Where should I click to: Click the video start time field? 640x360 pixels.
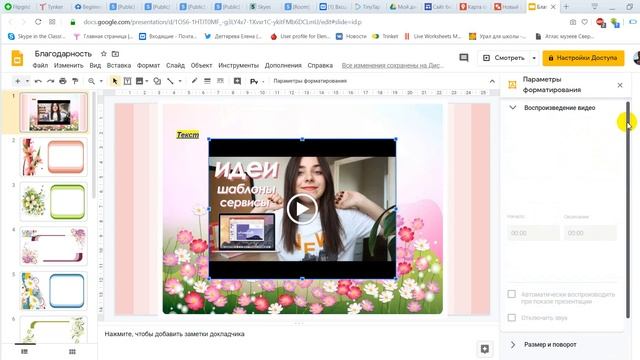533,233
